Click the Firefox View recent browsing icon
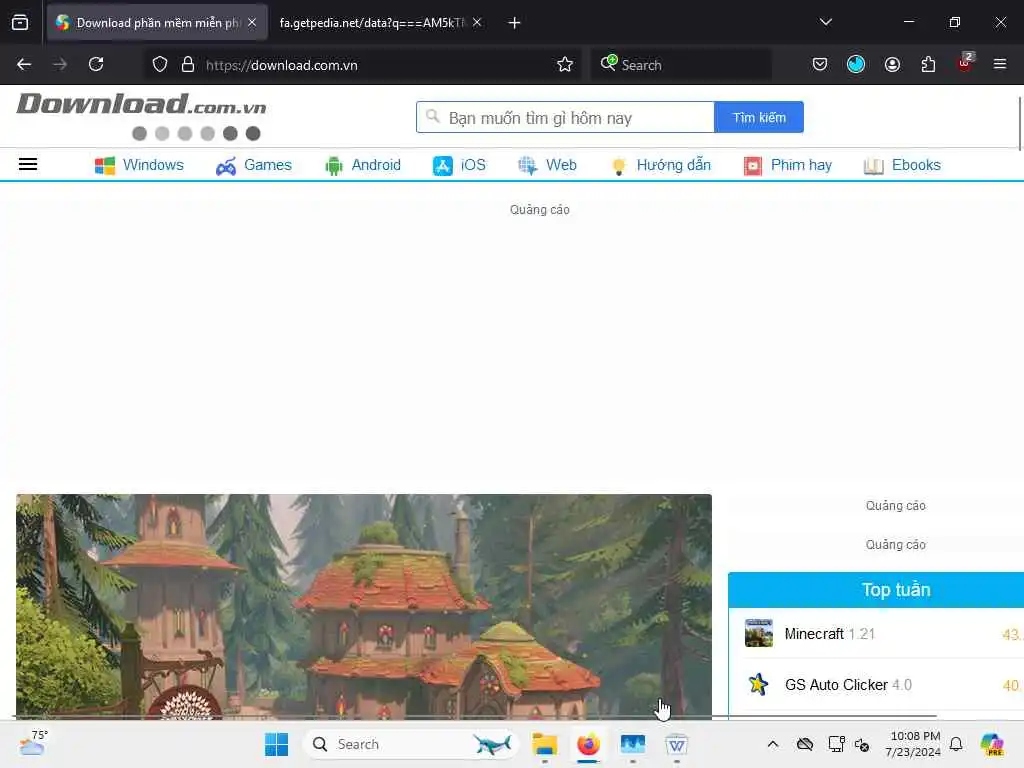This screenshot has height=768, width=1024. [x=20, y=23]
